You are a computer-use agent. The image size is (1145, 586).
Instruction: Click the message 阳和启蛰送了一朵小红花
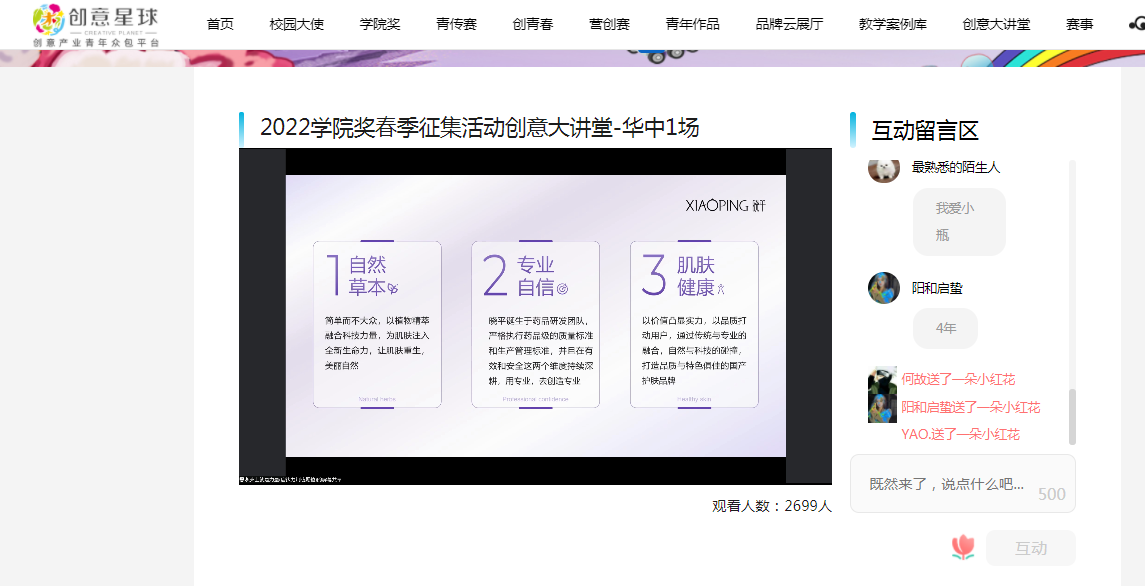[x=970, y=407]
